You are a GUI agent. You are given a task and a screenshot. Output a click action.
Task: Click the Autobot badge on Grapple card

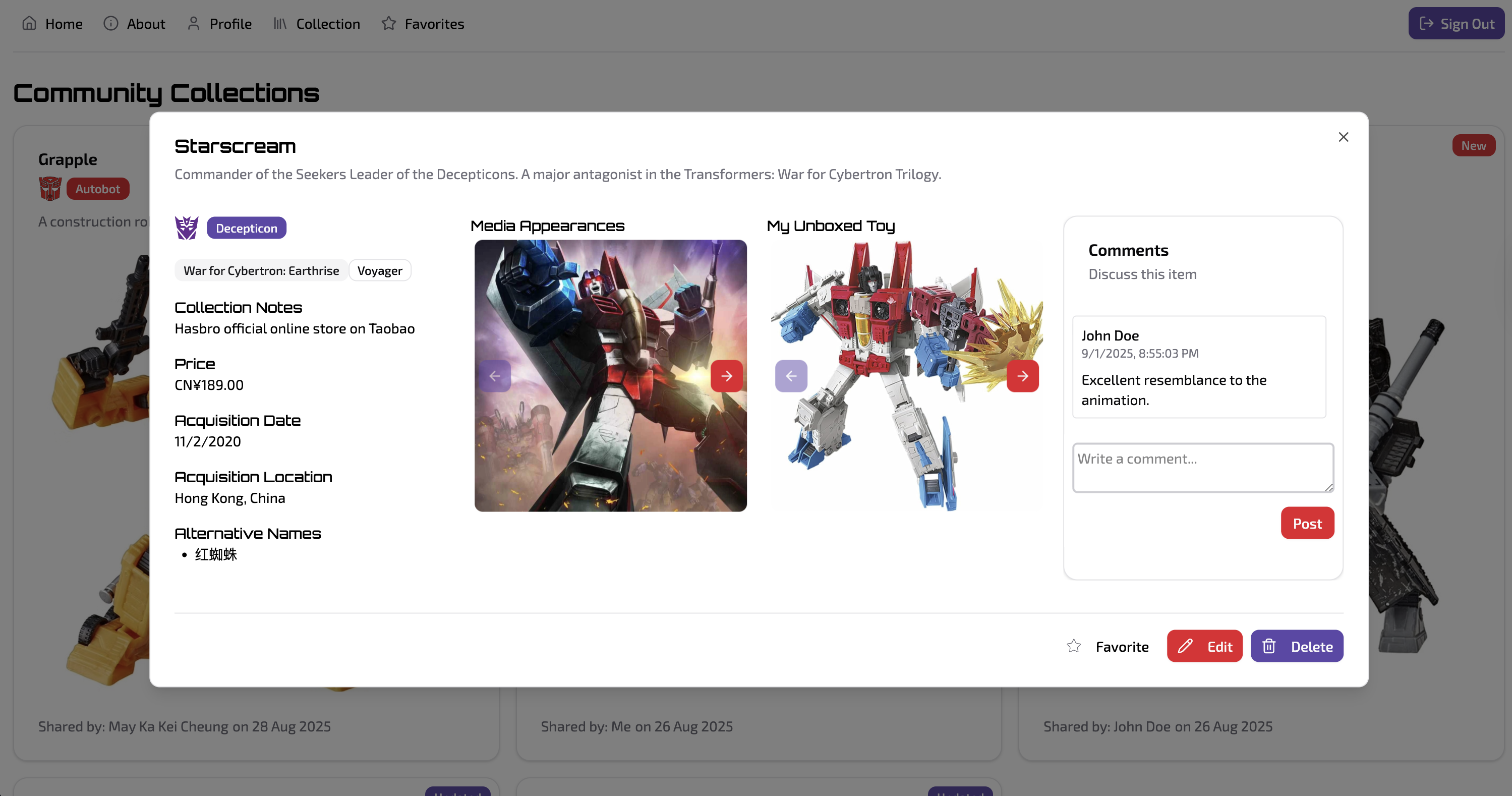tap(97, 189)
